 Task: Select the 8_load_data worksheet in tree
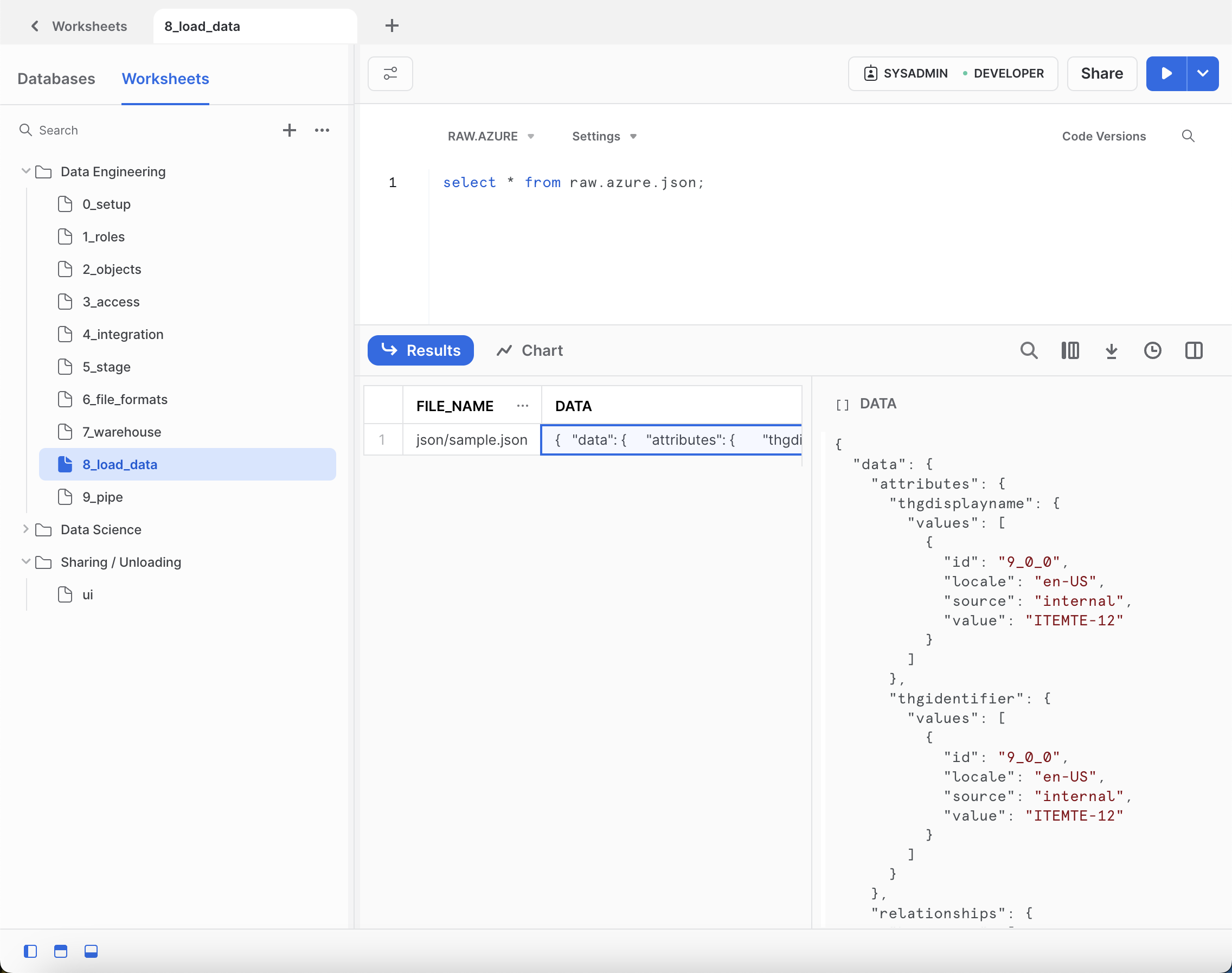[x=188, y=464]
